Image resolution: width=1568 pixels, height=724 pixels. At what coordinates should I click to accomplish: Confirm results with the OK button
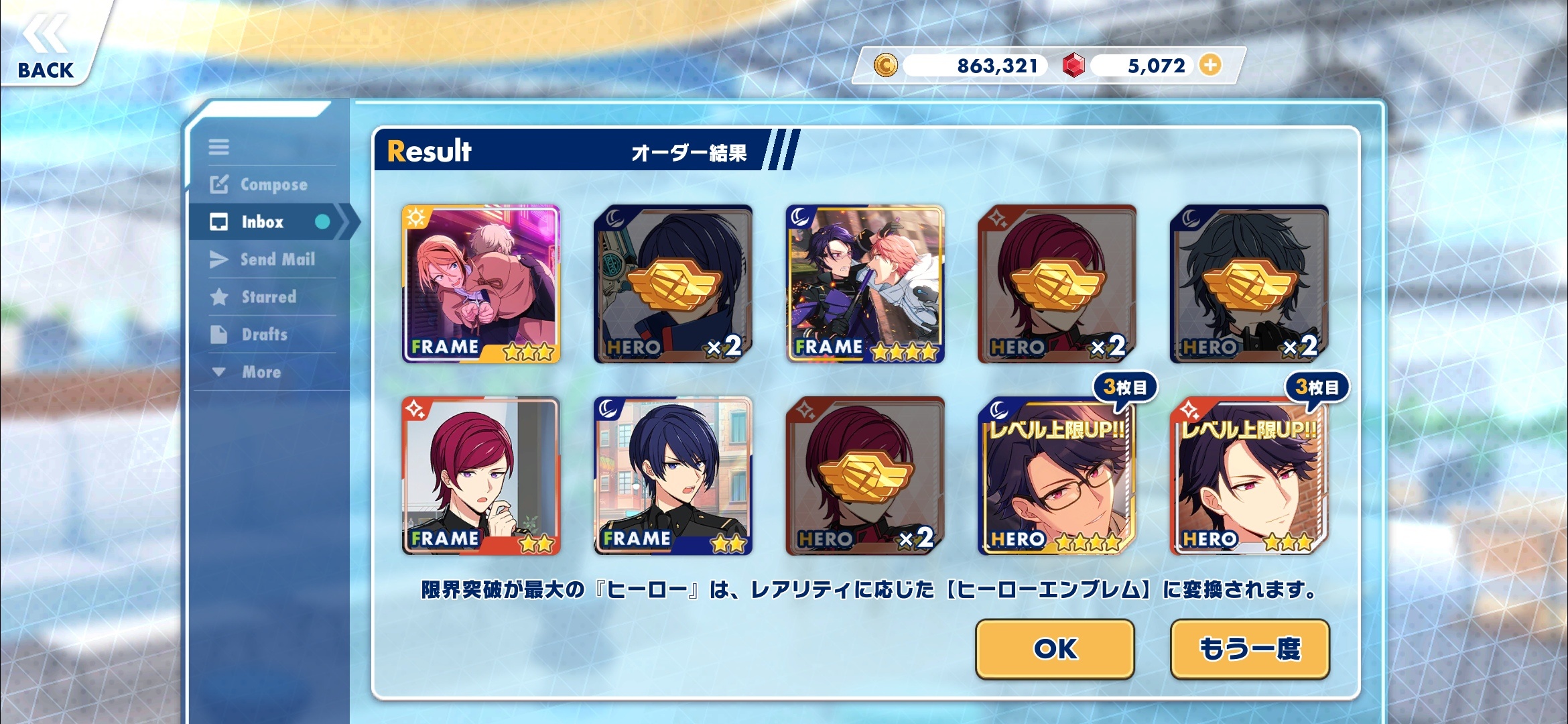(x=1055, y=649)
